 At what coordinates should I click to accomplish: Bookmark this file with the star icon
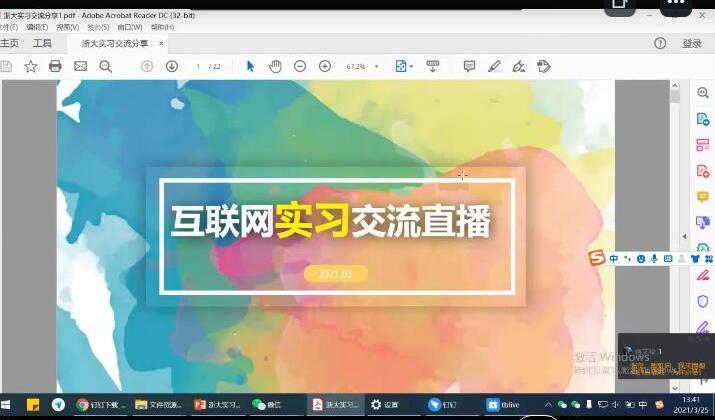point(30,66)
